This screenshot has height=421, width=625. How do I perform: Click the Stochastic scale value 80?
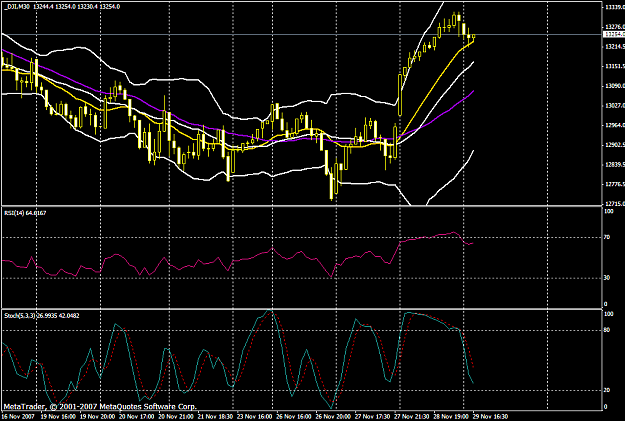(x=607, y=330)
